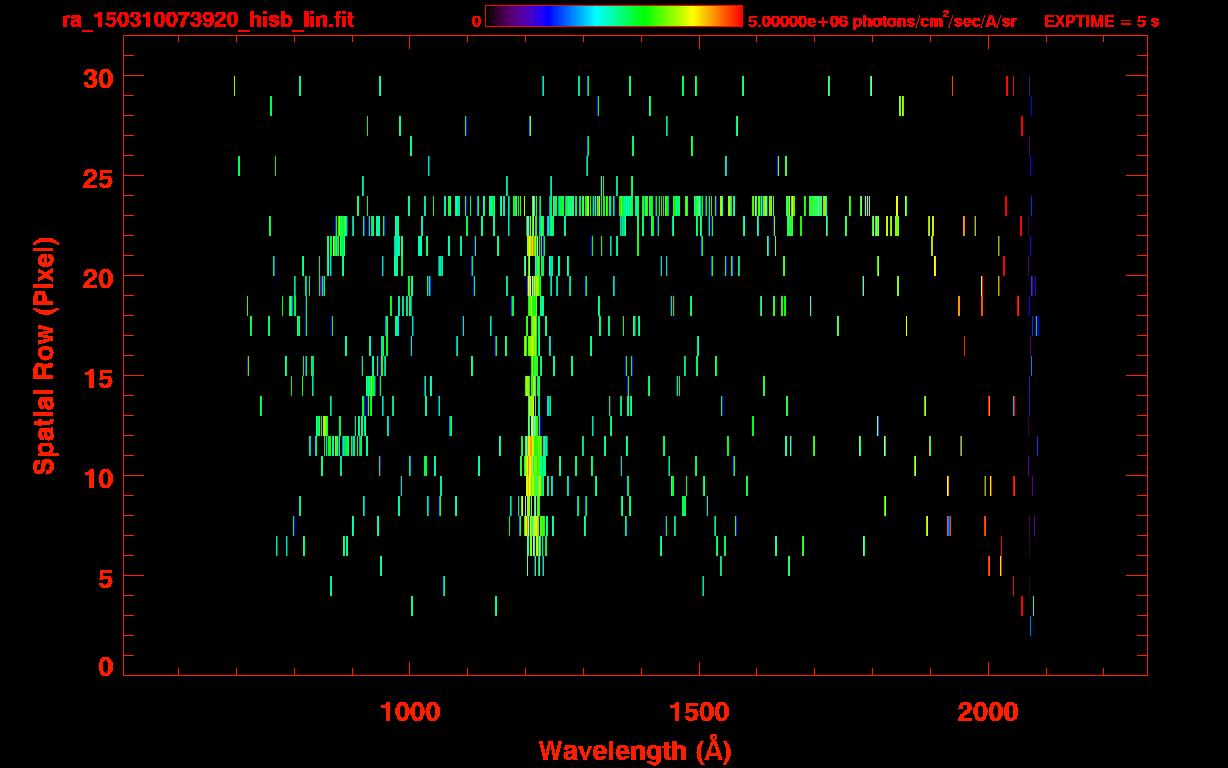Click the 0 spatial row tick label
The width and height of the screenshot is (1228, 768).
pyautogui.click(x=106, y=667)
